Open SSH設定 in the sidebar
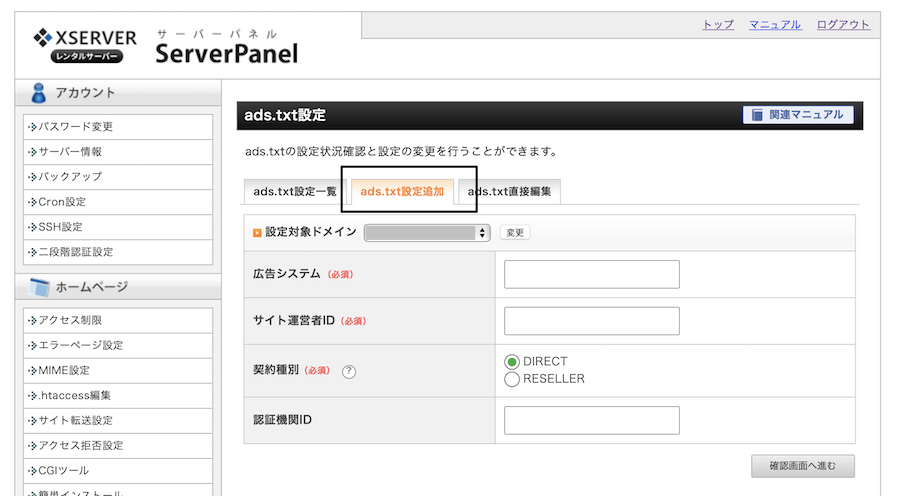 pyautogui.click(x=118, y=227)
